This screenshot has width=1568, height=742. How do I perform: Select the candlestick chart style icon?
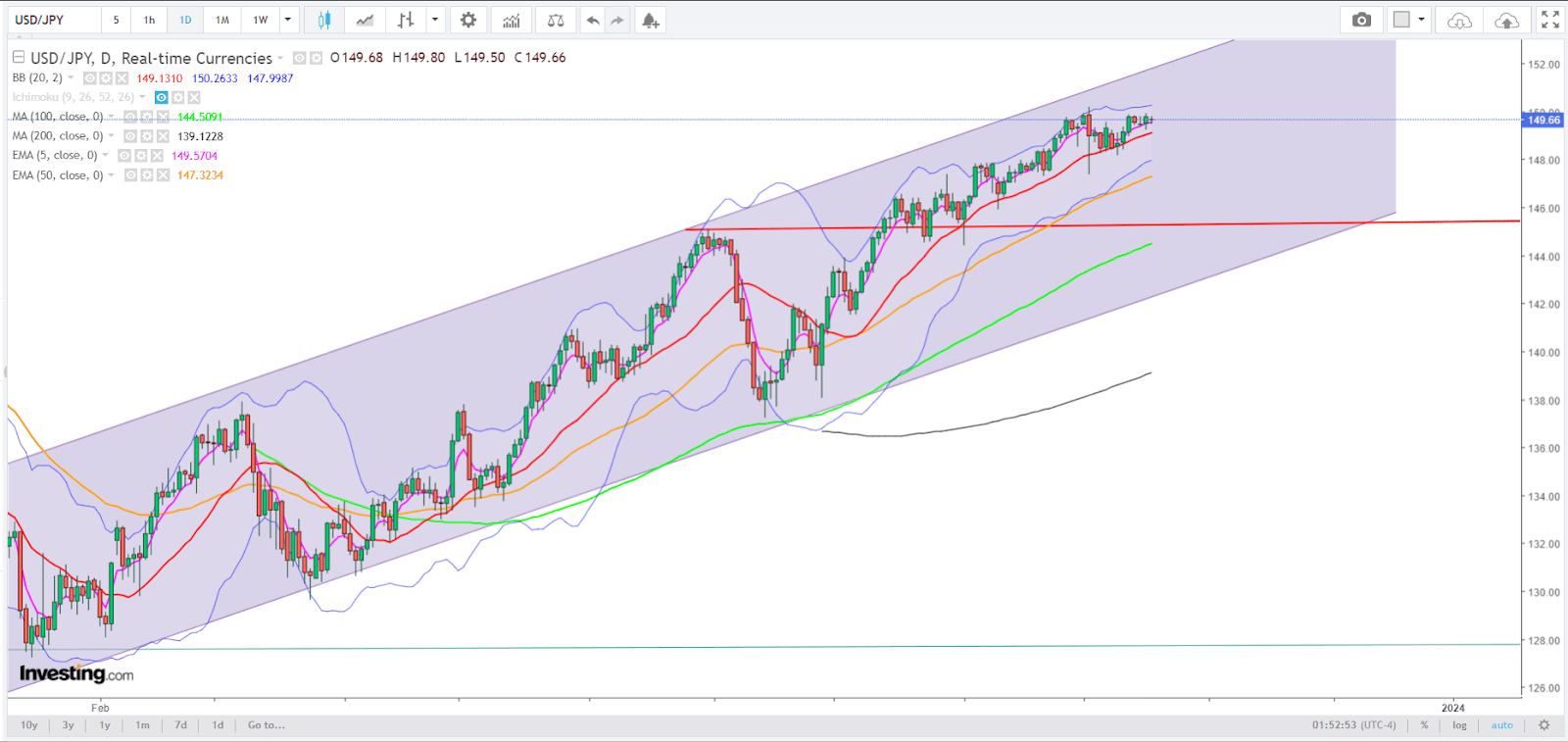coord(324,20)
